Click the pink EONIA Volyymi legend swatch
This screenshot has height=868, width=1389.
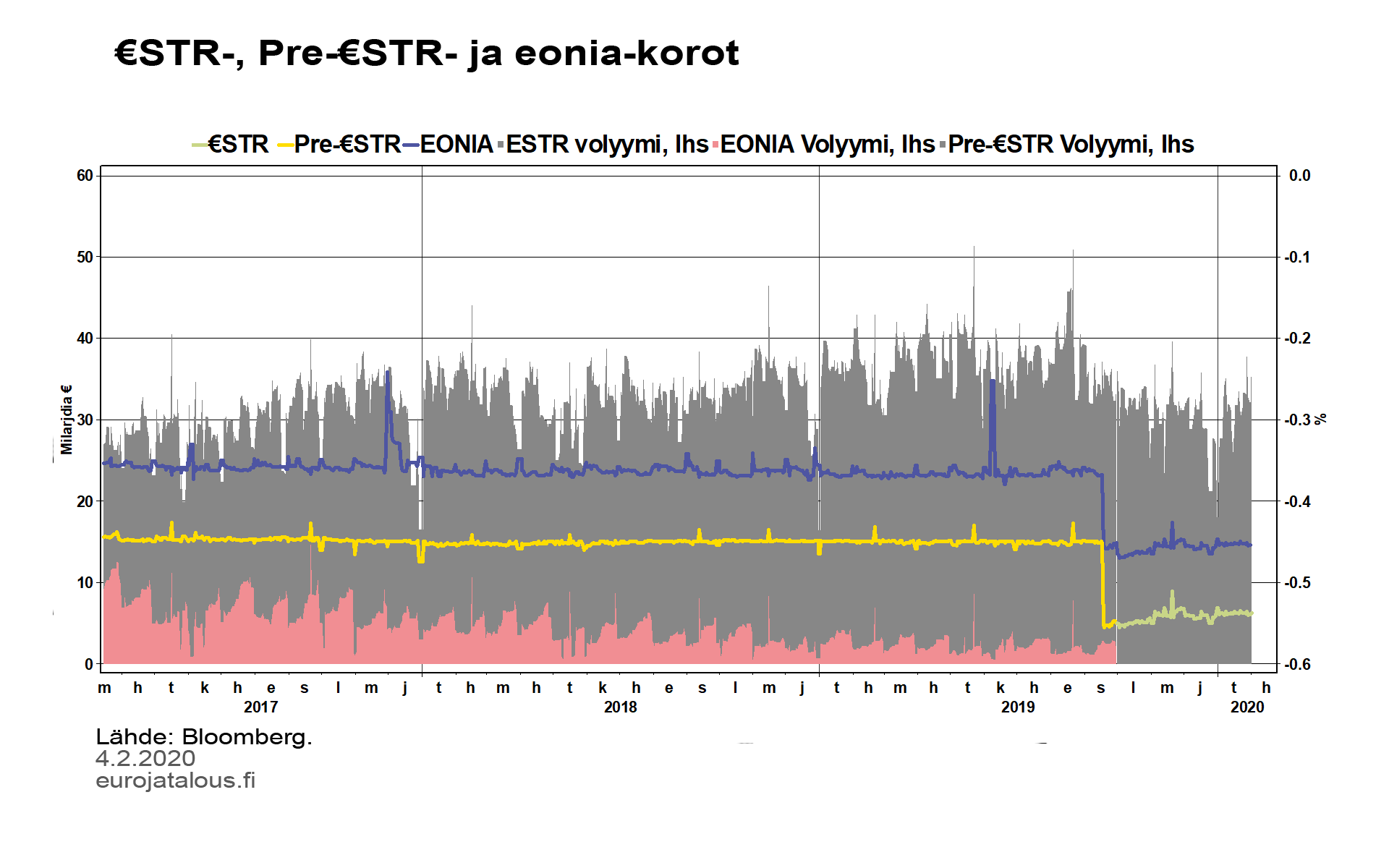(x=715, y=145)
